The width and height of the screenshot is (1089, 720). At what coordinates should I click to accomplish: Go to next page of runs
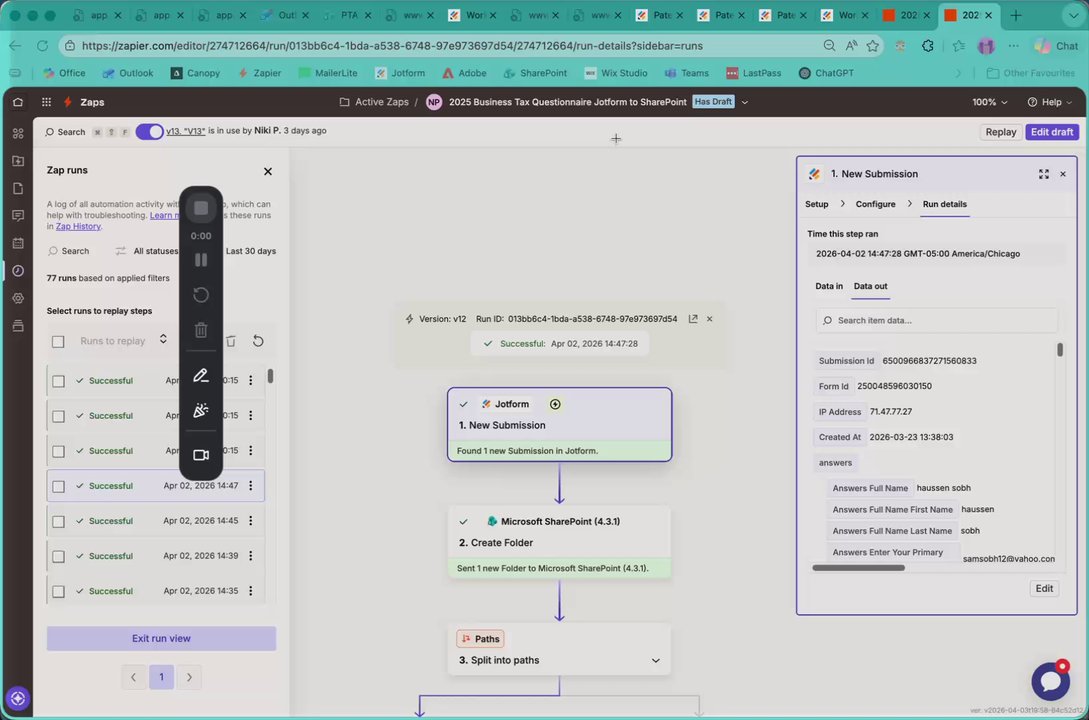point(189,677)
